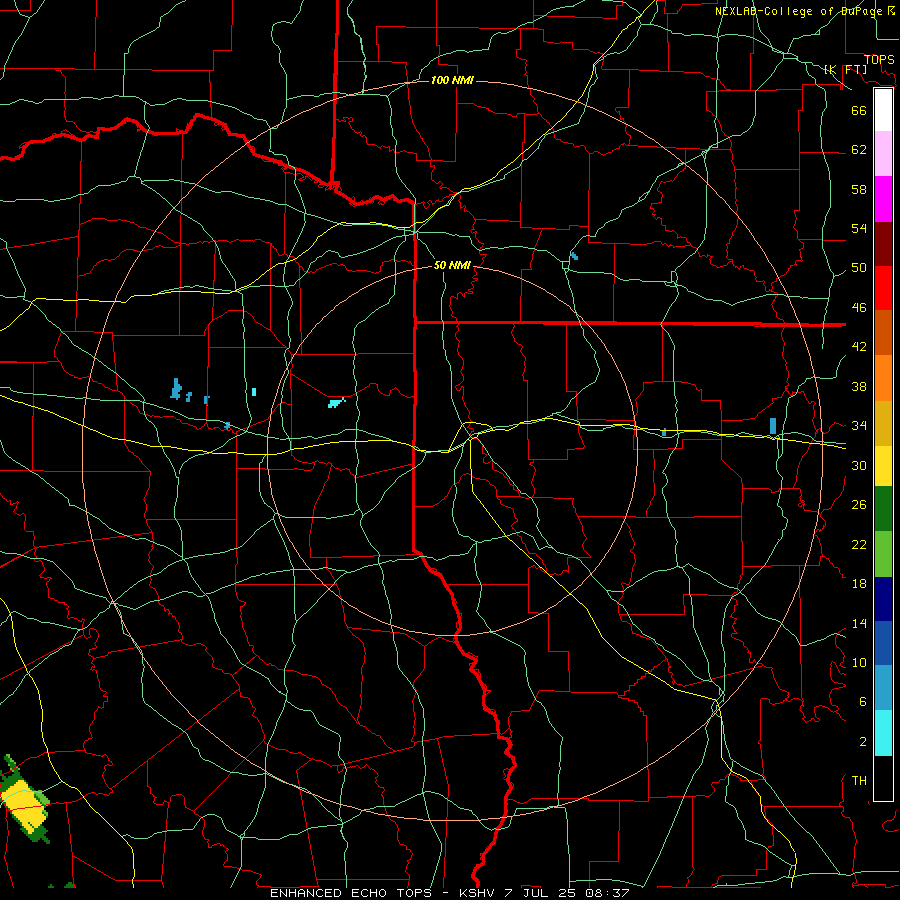Click the "[K FT]" units label
Image resolution: width=900 pixels, height=900 pixels.
point(845,69)
